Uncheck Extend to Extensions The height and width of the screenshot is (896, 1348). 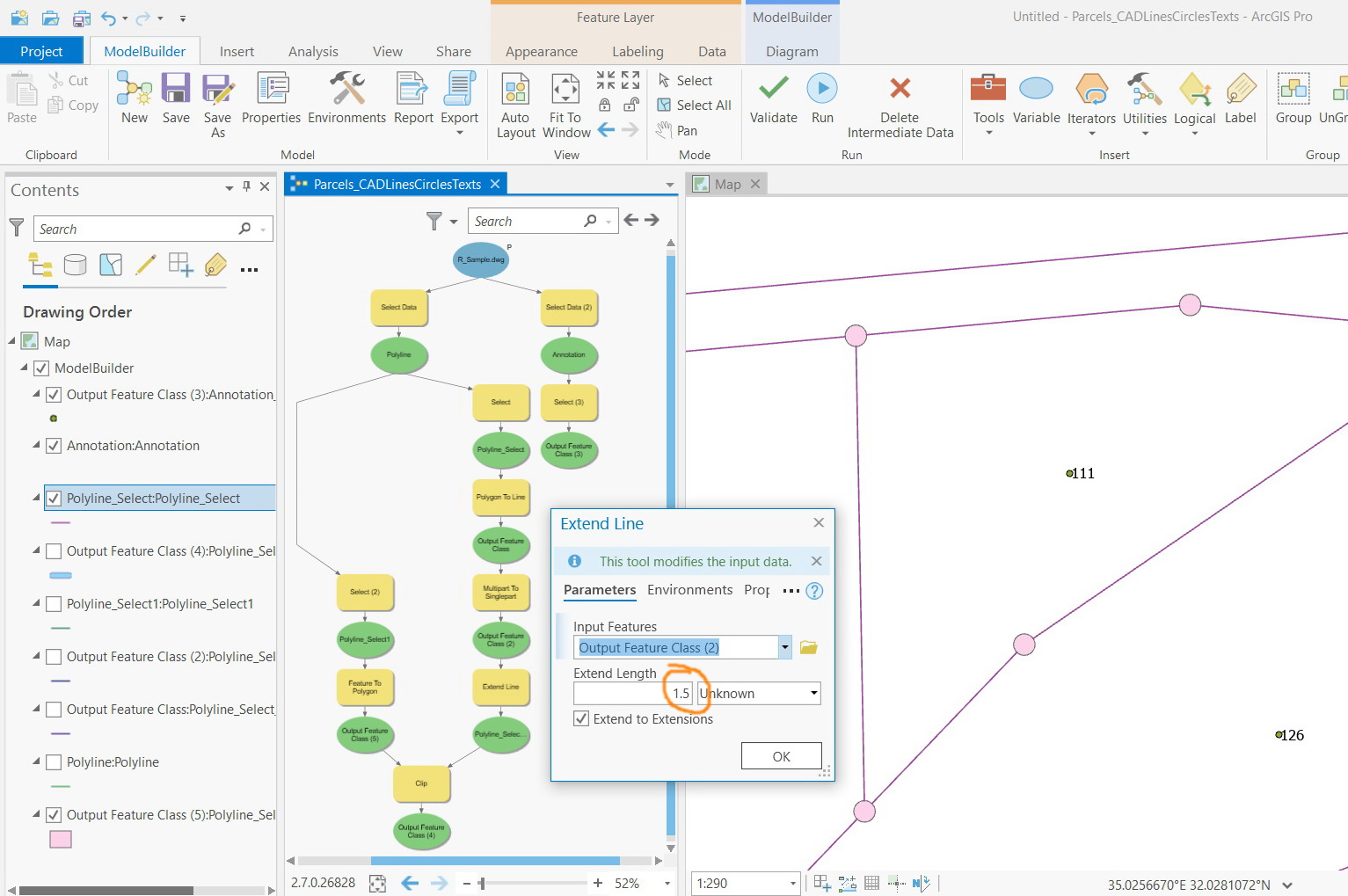pos(580,718)
